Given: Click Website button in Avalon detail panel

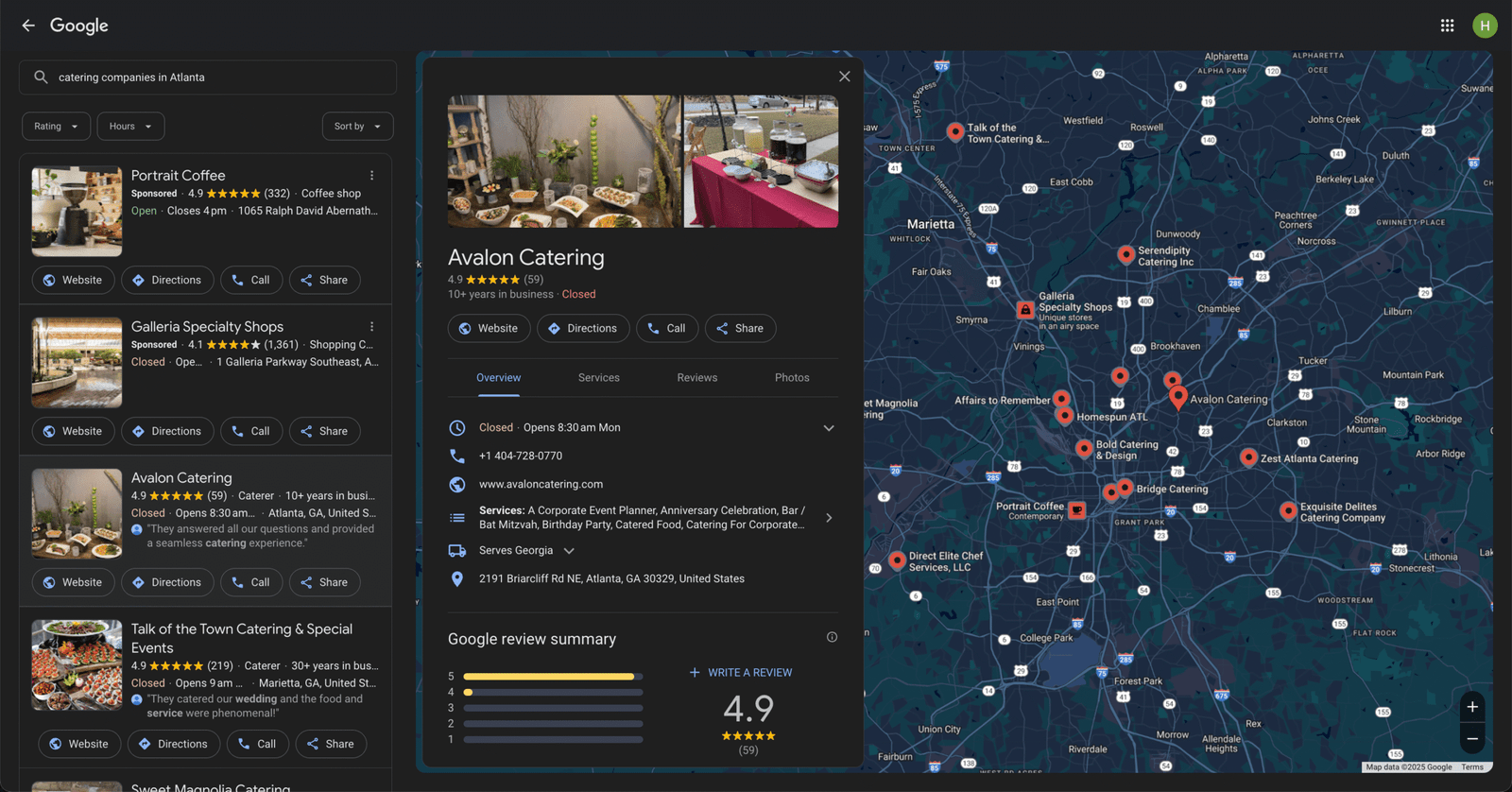Looking at the screenshot, I should [488, 329].
